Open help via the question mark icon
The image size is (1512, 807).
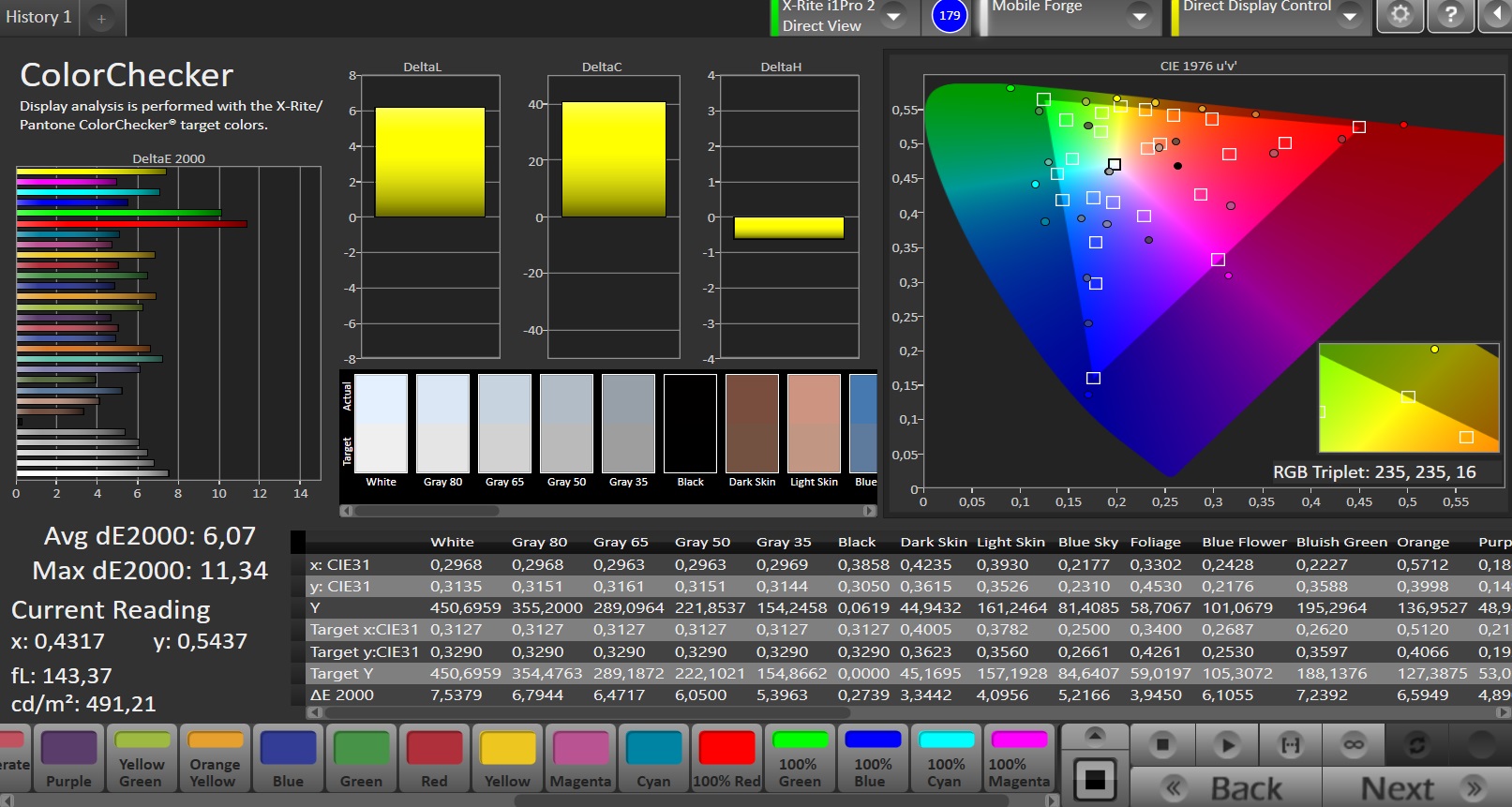[1450, 16]
